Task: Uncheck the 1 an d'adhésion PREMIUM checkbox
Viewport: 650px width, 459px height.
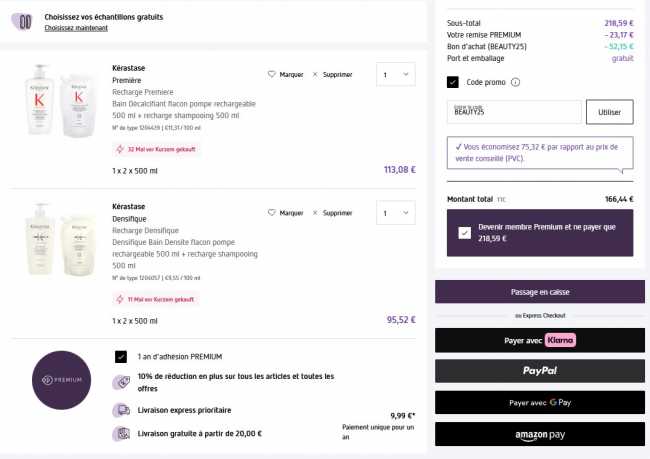Action: [x=121, y=356]
